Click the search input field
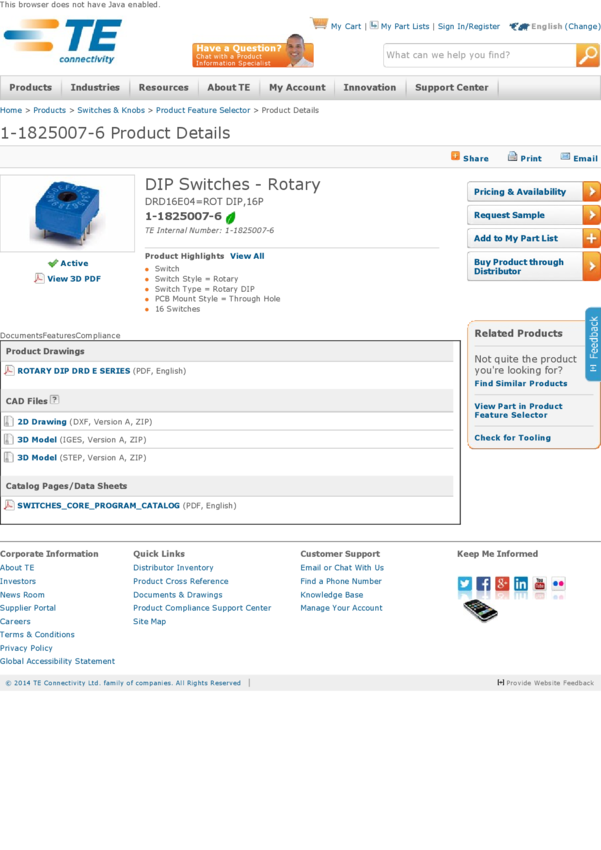 pyautogui.click(x=480, y=55)
